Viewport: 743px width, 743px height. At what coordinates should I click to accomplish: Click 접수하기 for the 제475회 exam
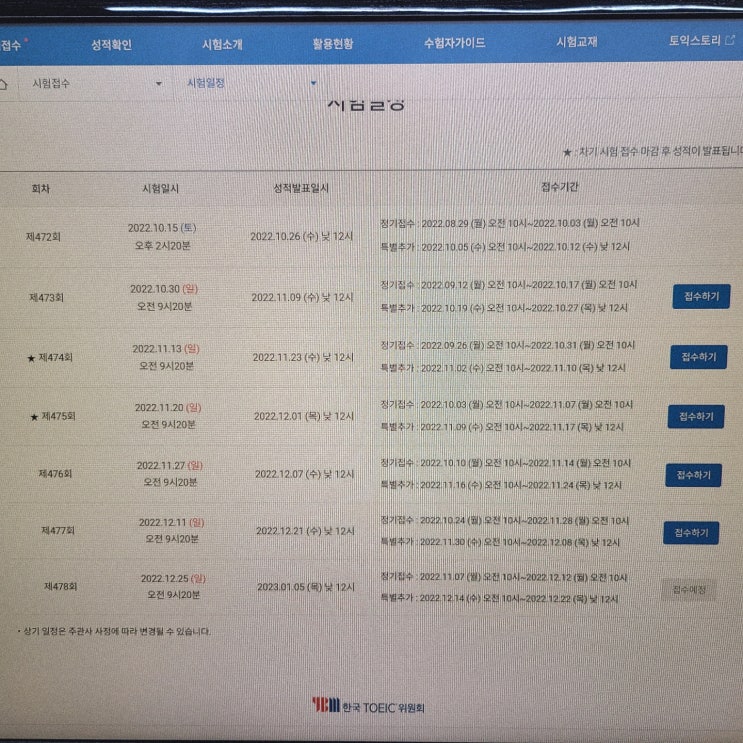tap(696, 417)
